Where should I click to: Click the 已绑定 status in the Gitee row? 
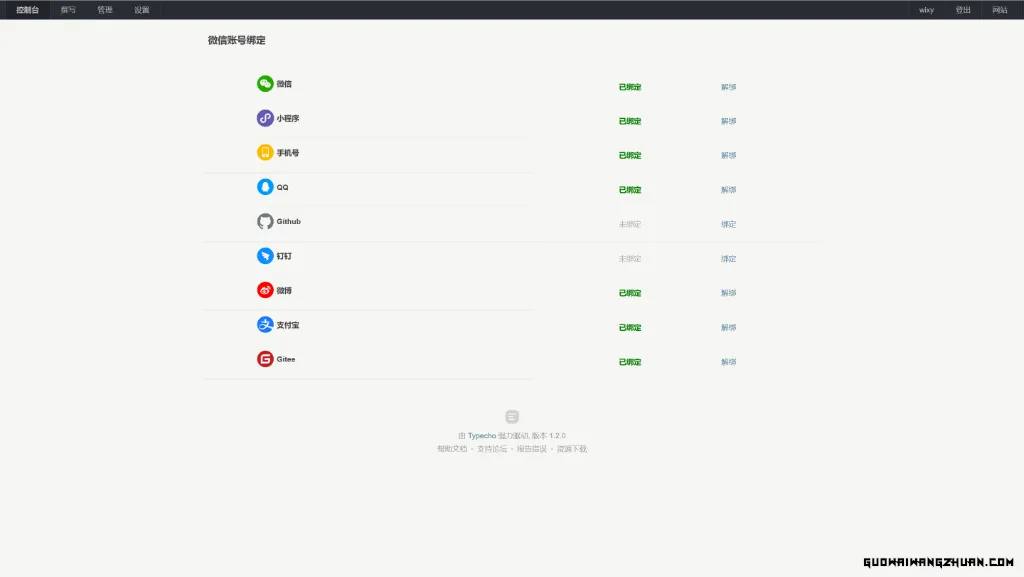(x=630, y=362)
